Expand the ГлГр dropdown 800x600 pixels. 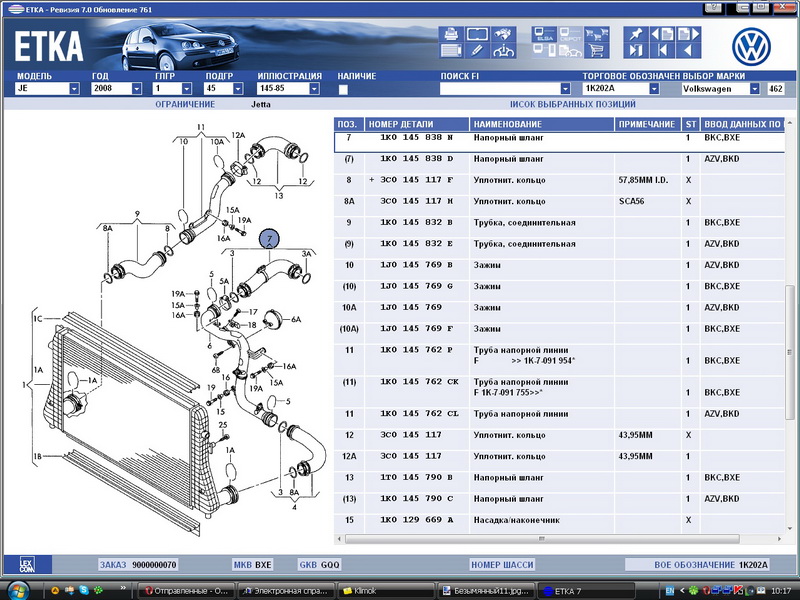pos(187,89)
